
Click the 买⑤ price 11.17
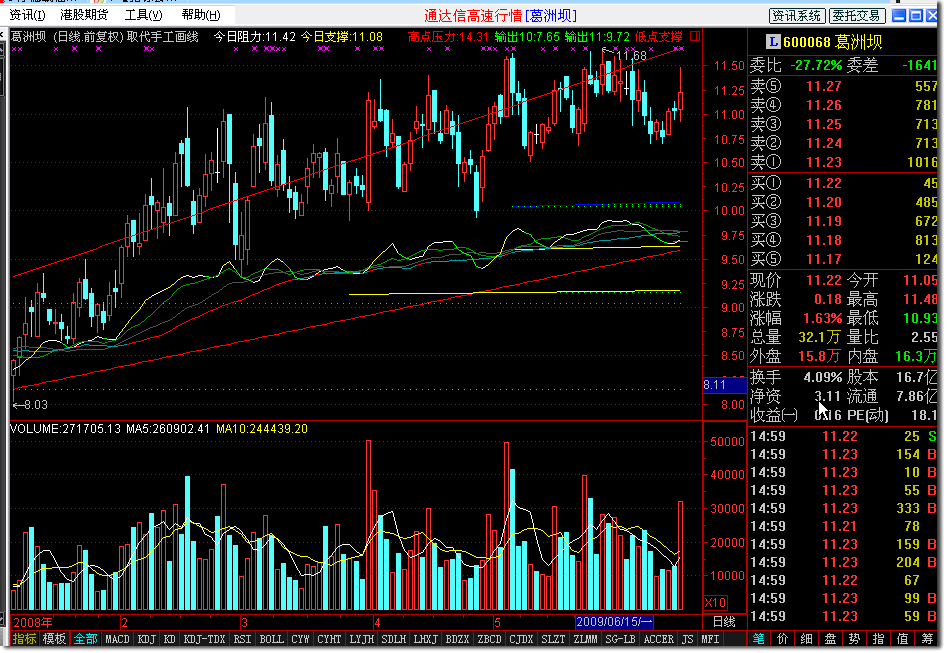824,259
